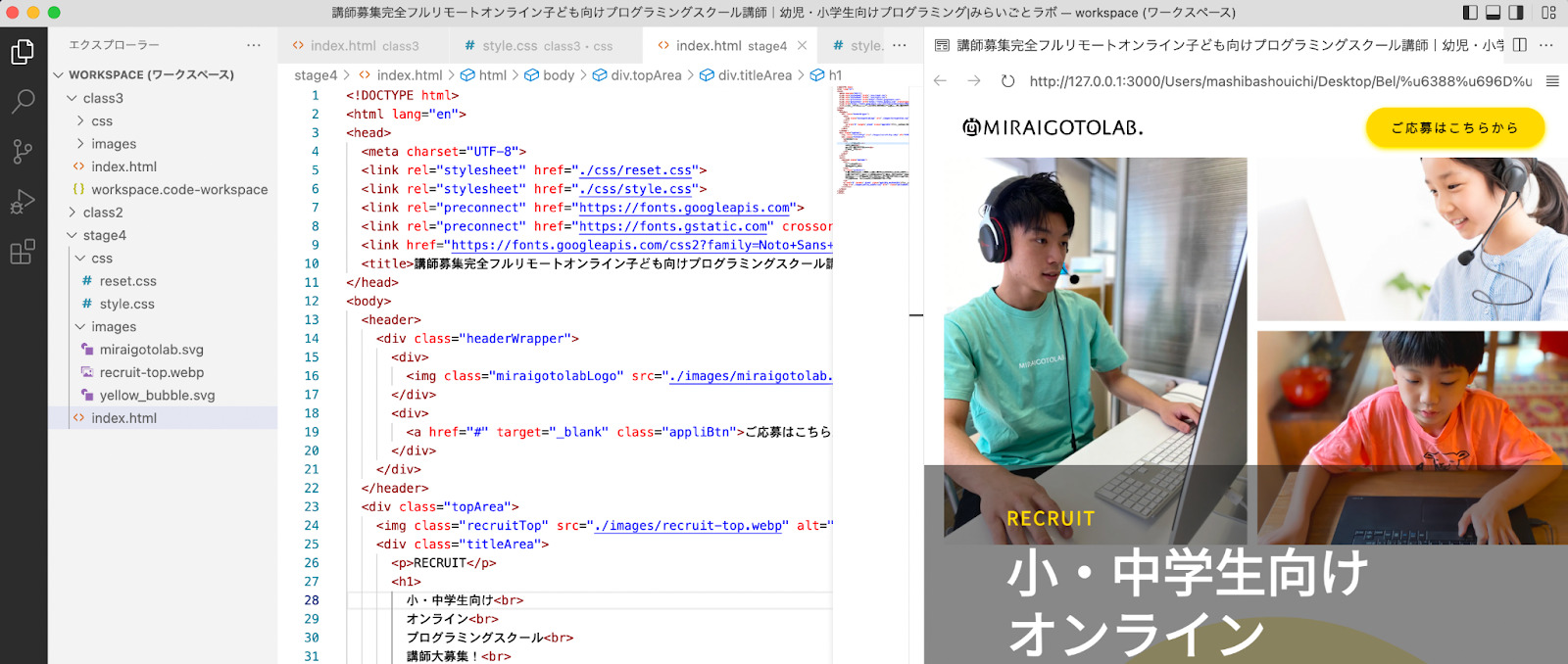Open the Extensions view

pos(23,252)
